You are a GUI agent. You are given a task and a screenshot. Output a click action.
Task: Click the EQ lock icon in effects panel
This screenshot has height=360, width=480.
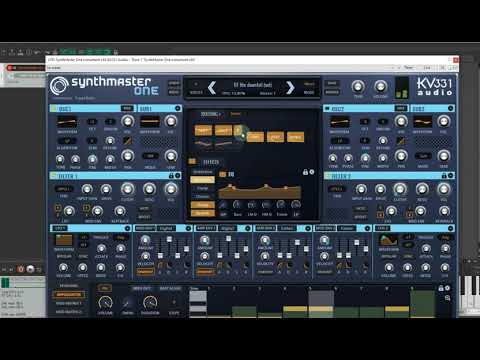pyautogui.click(x=305, y=172)
